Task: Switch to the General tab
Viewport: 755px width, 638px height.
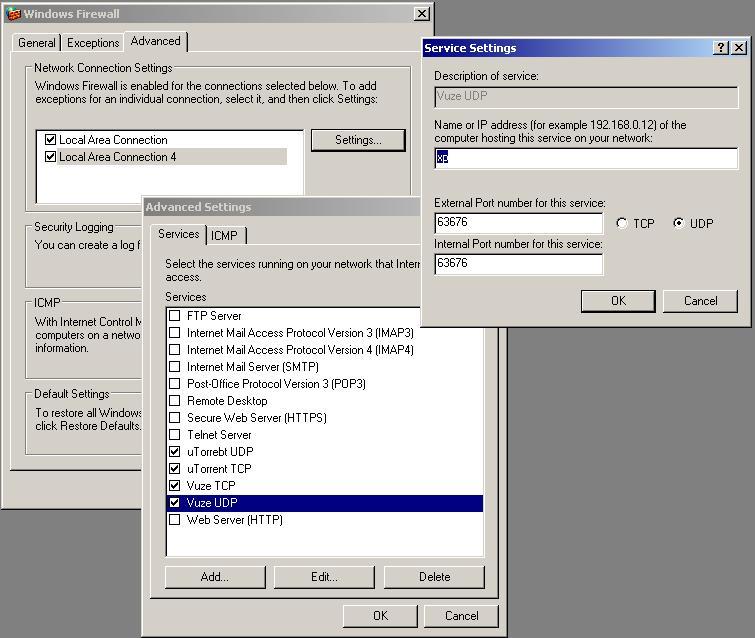Action: (x=36, y=43)
